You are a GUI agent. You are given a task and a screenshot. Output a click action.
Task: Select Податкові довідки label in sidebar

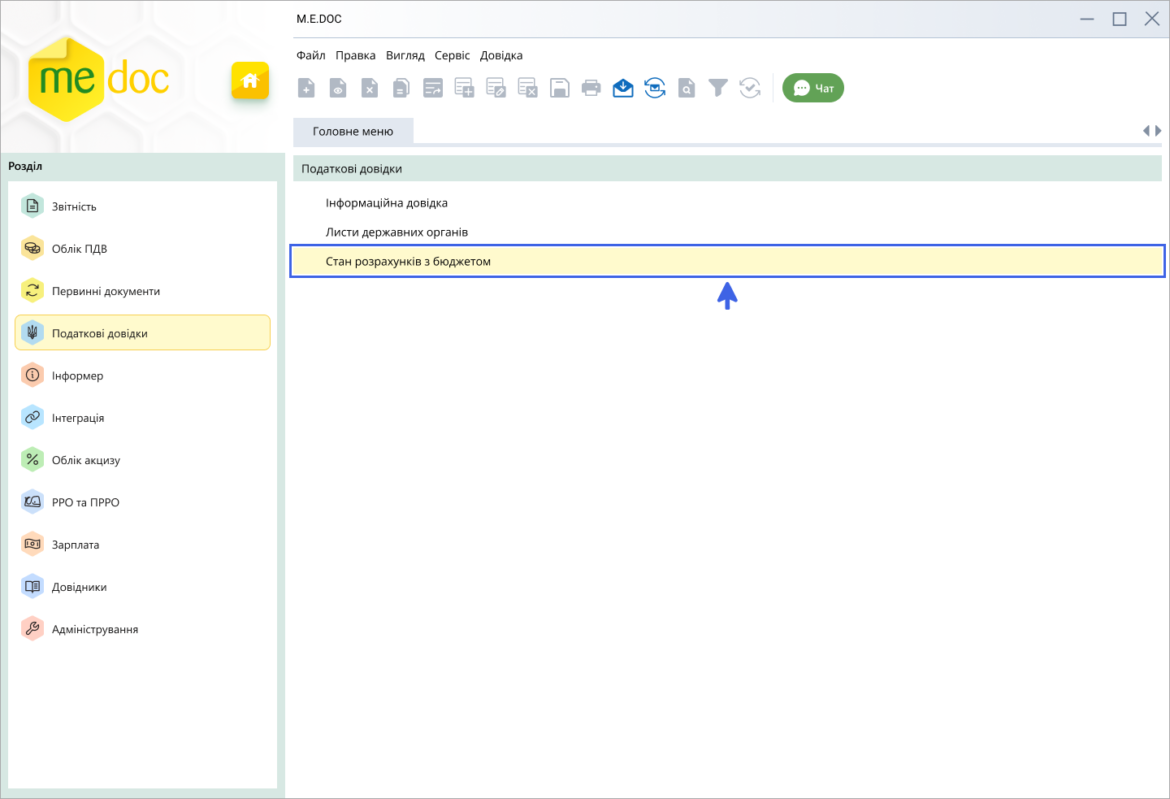[x=99, y=333]
